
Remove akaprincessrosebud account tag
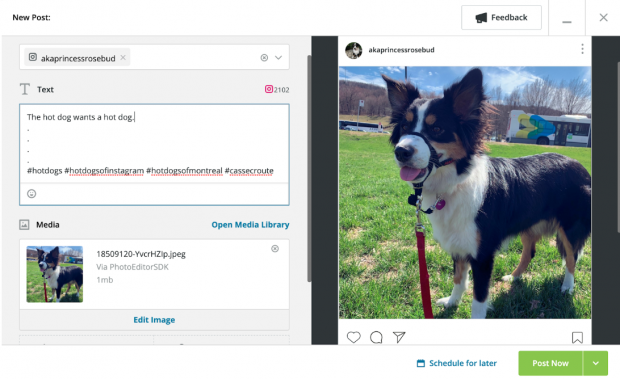pos(123,58)
